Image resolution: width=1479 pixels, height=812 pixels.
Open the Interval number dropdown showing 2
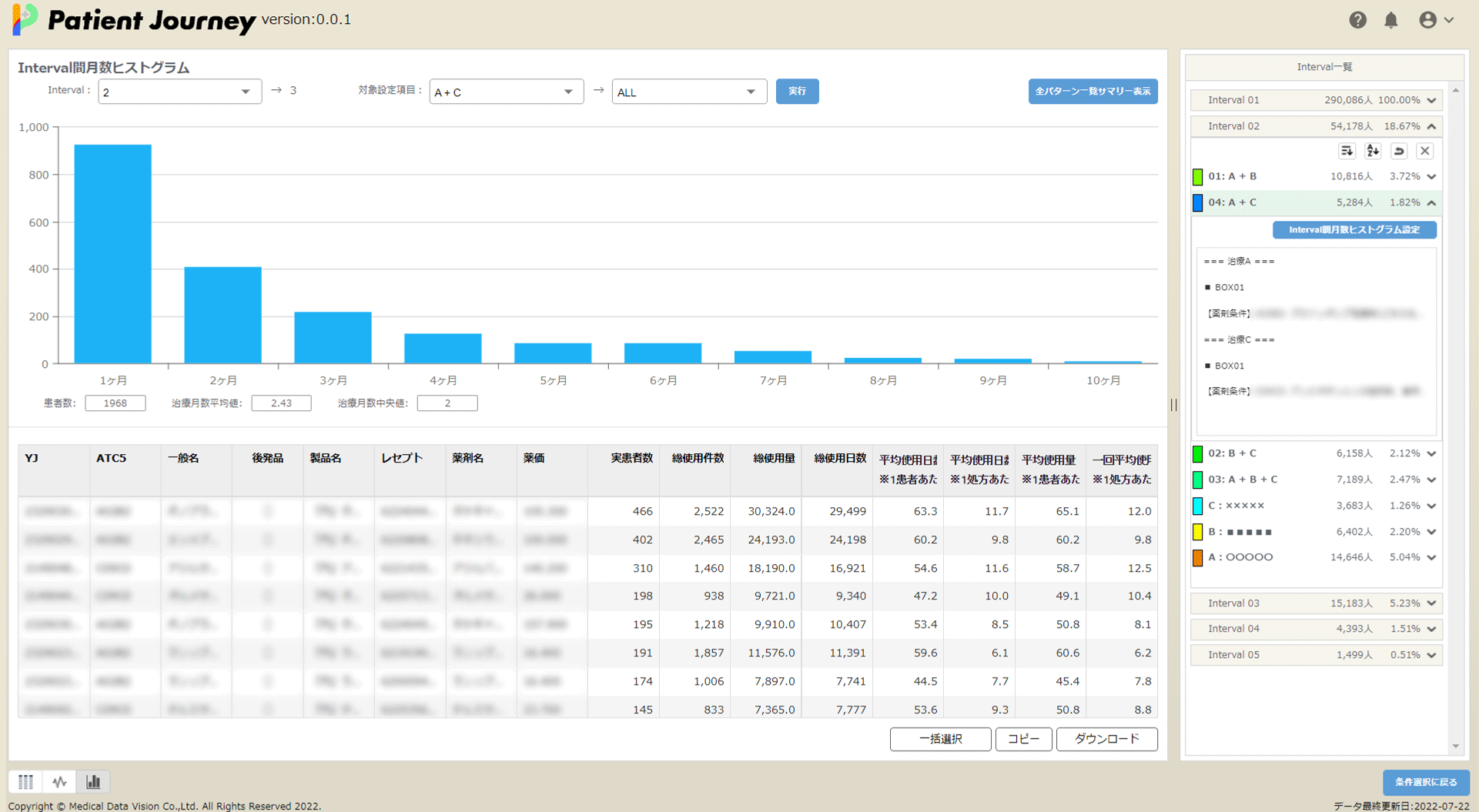(179, 92)
